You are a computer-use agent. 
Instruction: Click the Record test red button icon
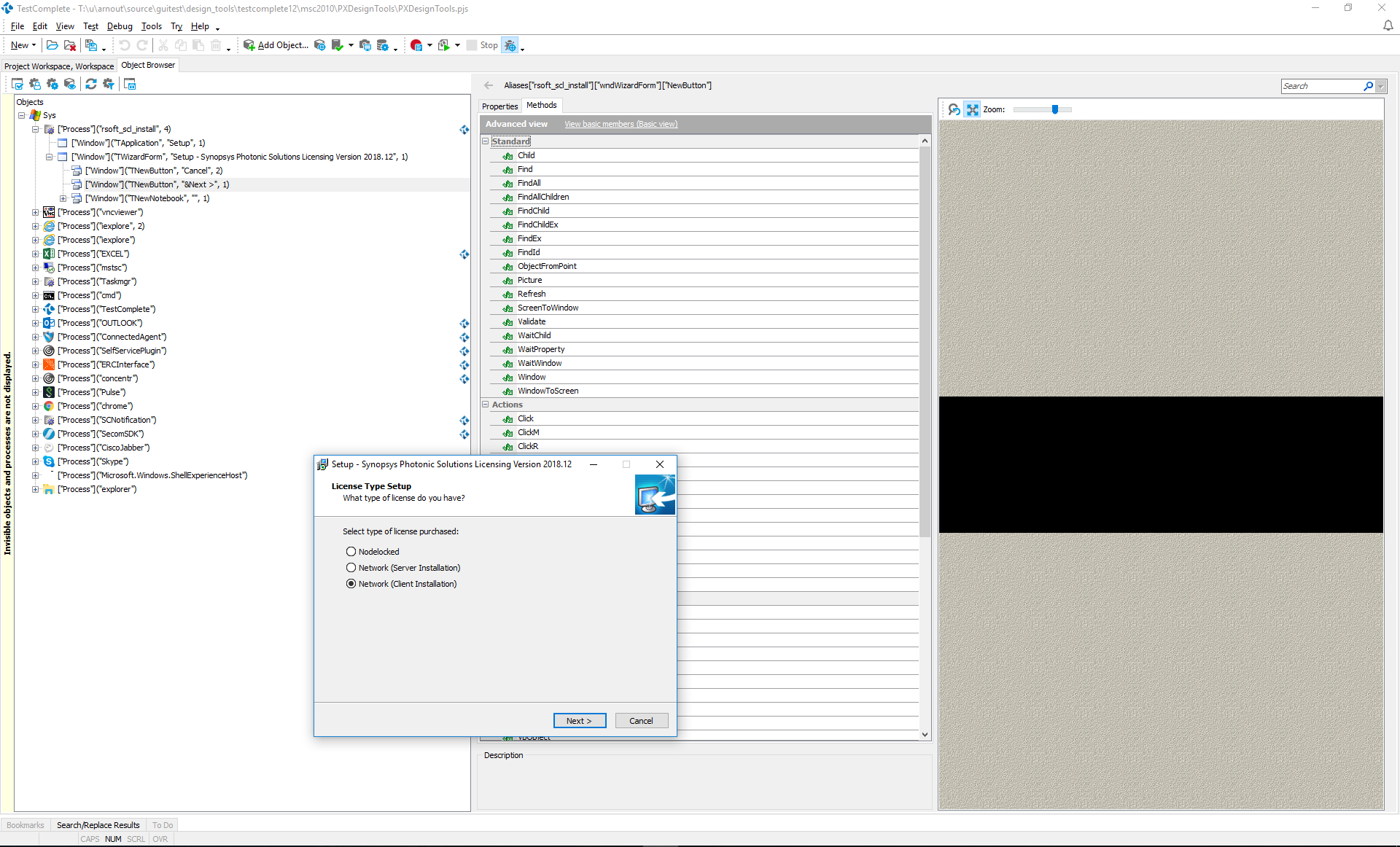pyautogui.click(x=416, y=45)
